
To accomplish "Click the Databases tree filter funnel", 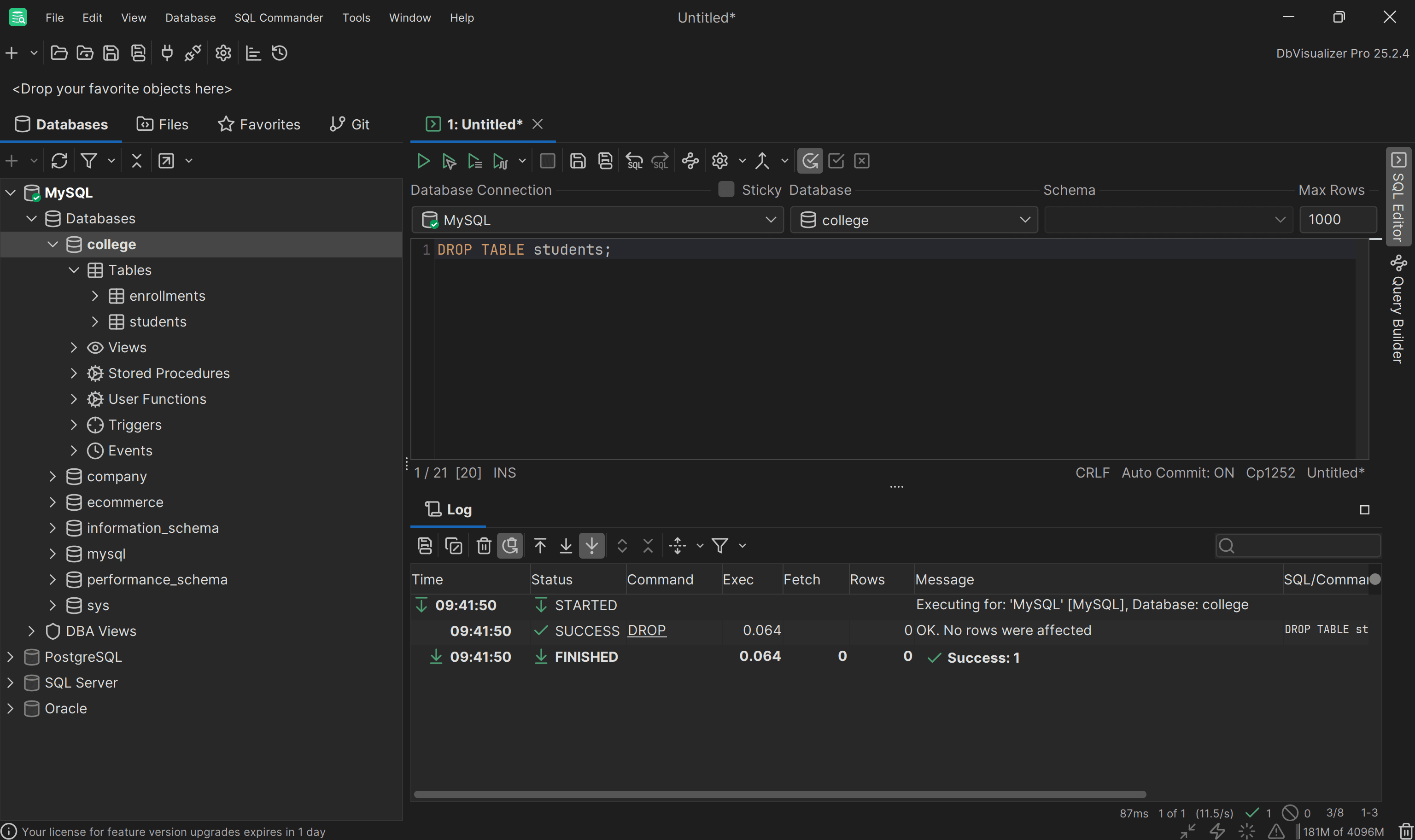I will pos(89,161).
